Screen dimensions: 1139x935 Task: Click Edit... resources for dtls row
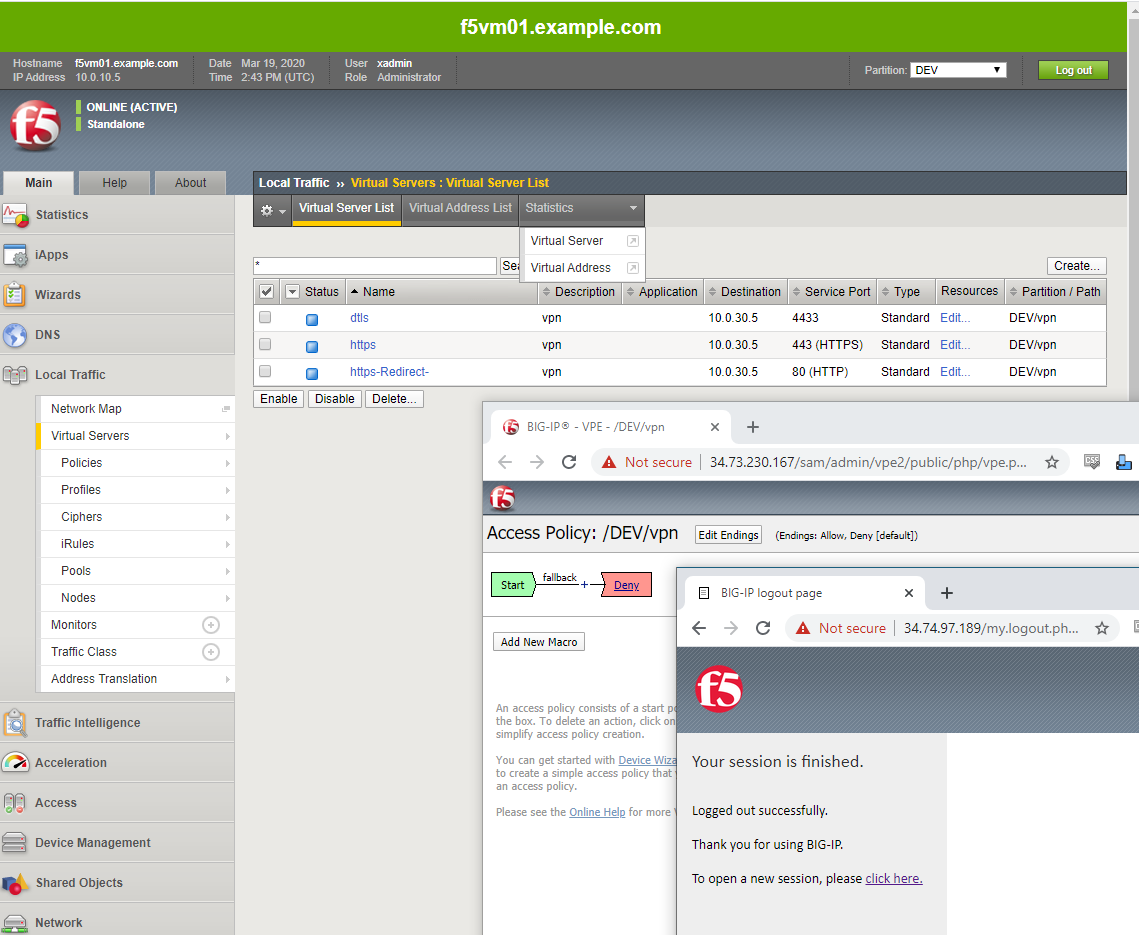(x=954, y=317)
